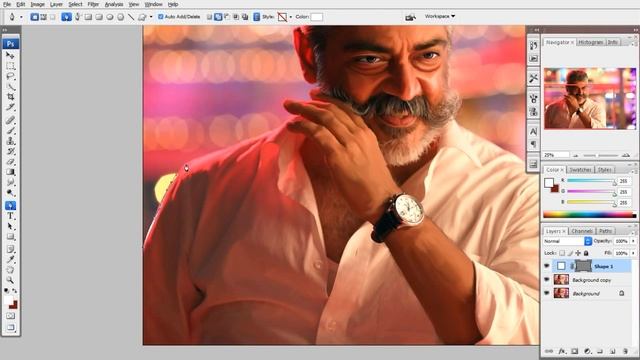
Task: Select the Zoom tool
Action: click(x=10, y=280)
